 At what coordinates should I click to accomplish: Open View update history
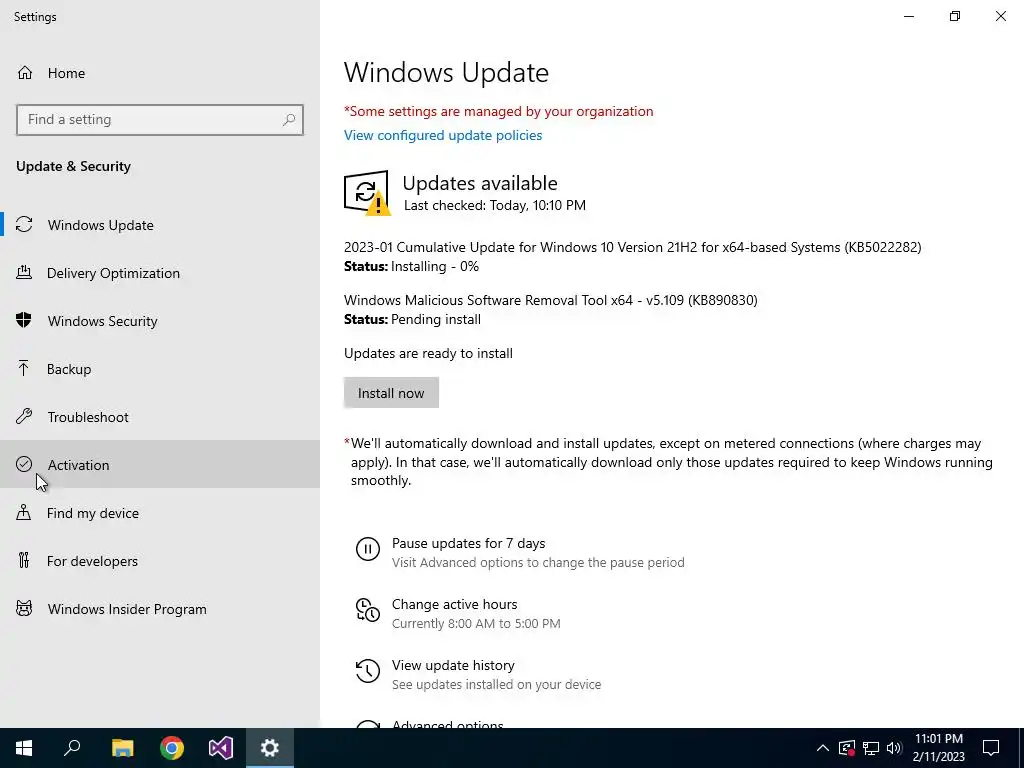point(453,665)
